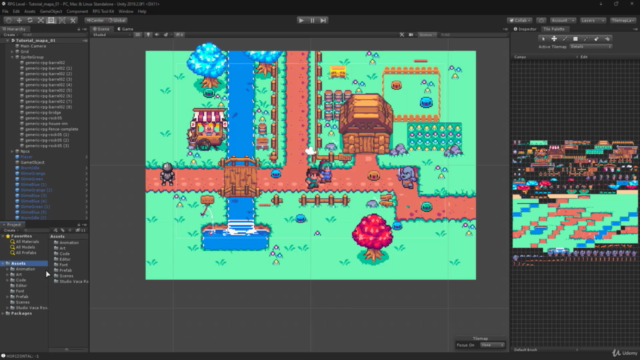
Task: Open the Window menu
Action: click(x=126, y=11)
